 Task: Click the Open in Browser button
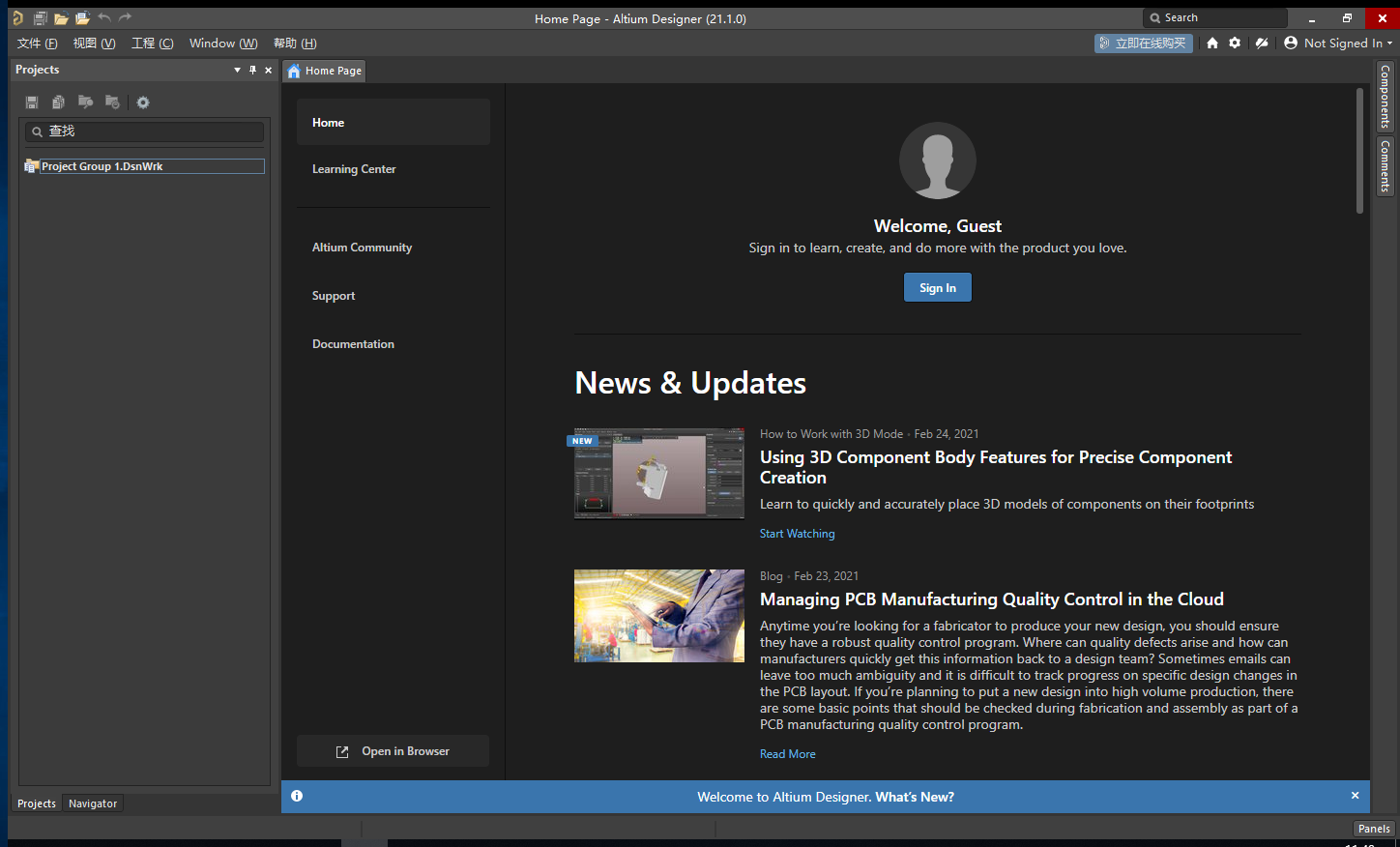point(393,751)
